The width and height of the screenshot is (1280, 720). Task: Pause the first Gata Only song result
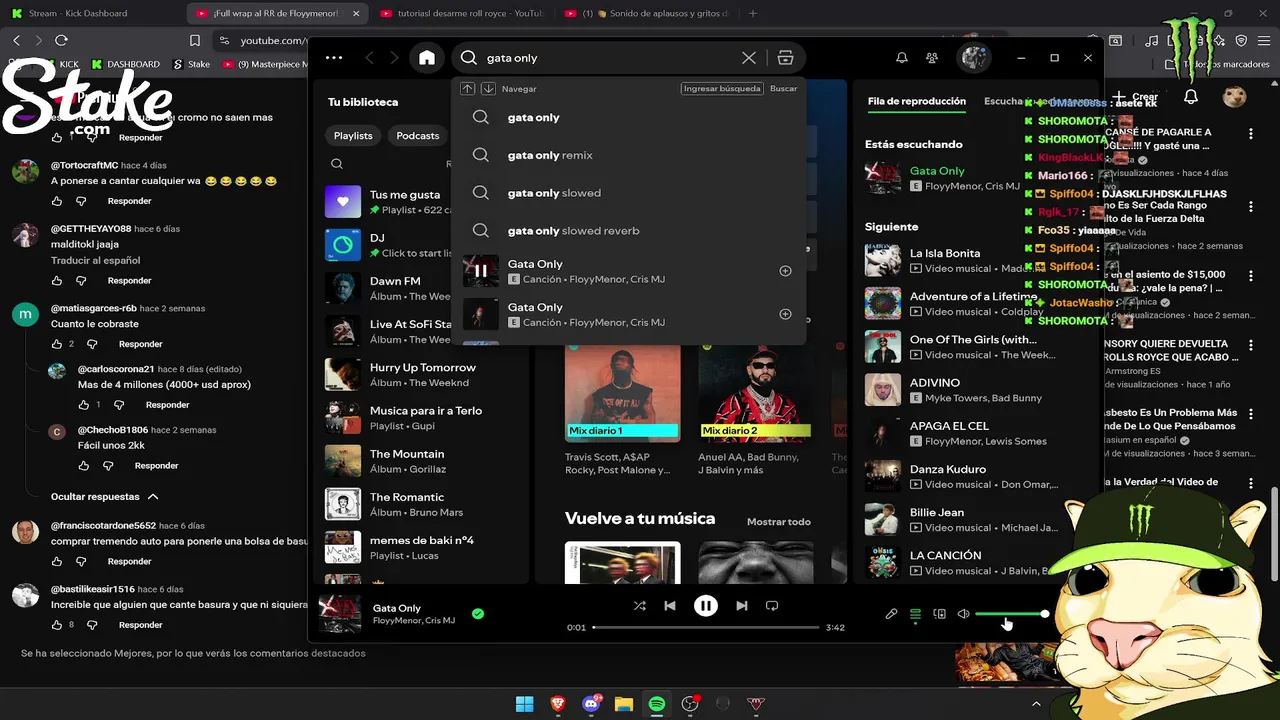pyautogui.click(x=481, y=271)
